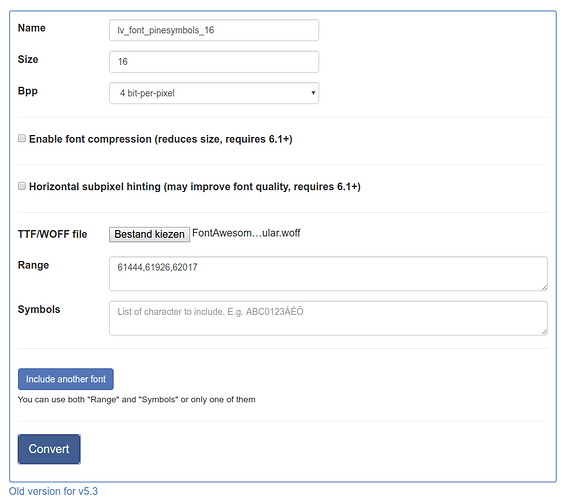Click inside the Symbols text area
The image size is (562, 500).
click(x=328, y=318)
